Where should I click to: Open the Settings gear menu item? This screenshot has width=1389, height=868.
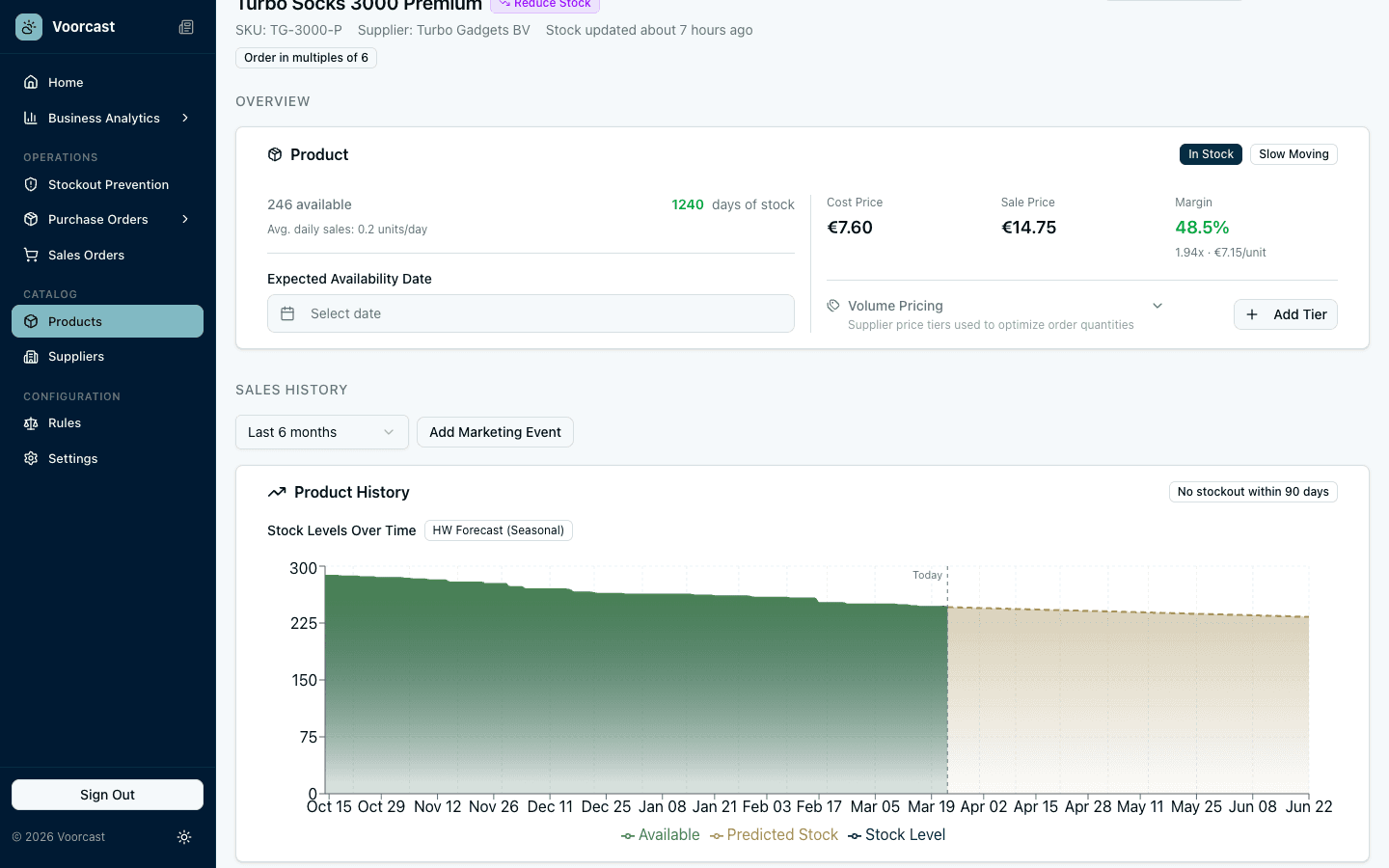coord(72,458)
